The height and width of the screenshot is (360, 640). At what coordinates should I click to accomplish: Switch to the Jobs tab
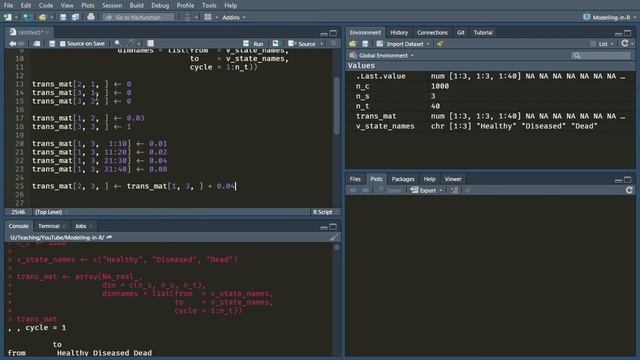[x=81, y=226]
